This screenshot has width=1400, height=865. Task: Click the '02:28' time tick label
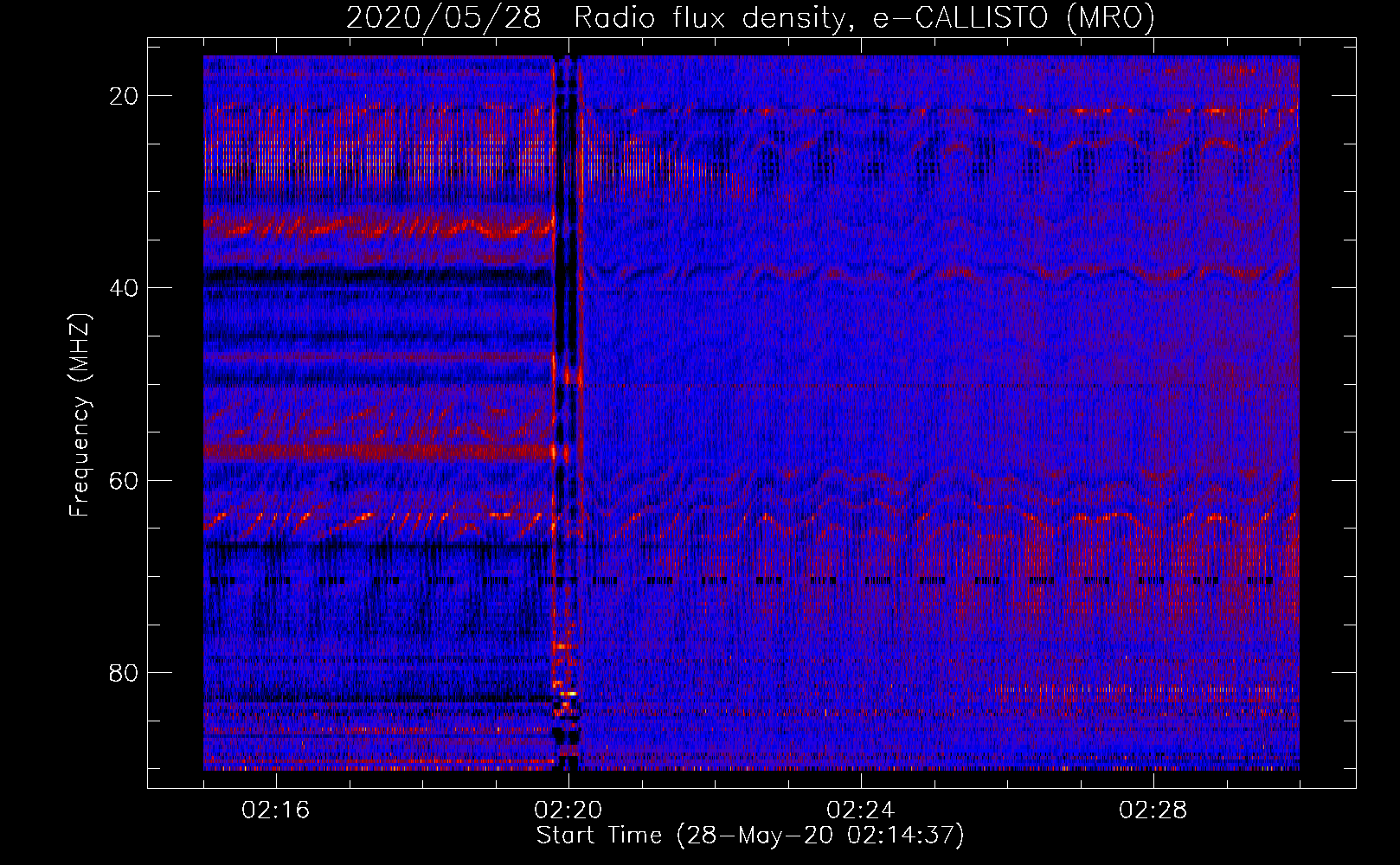tap(1153, 811)
